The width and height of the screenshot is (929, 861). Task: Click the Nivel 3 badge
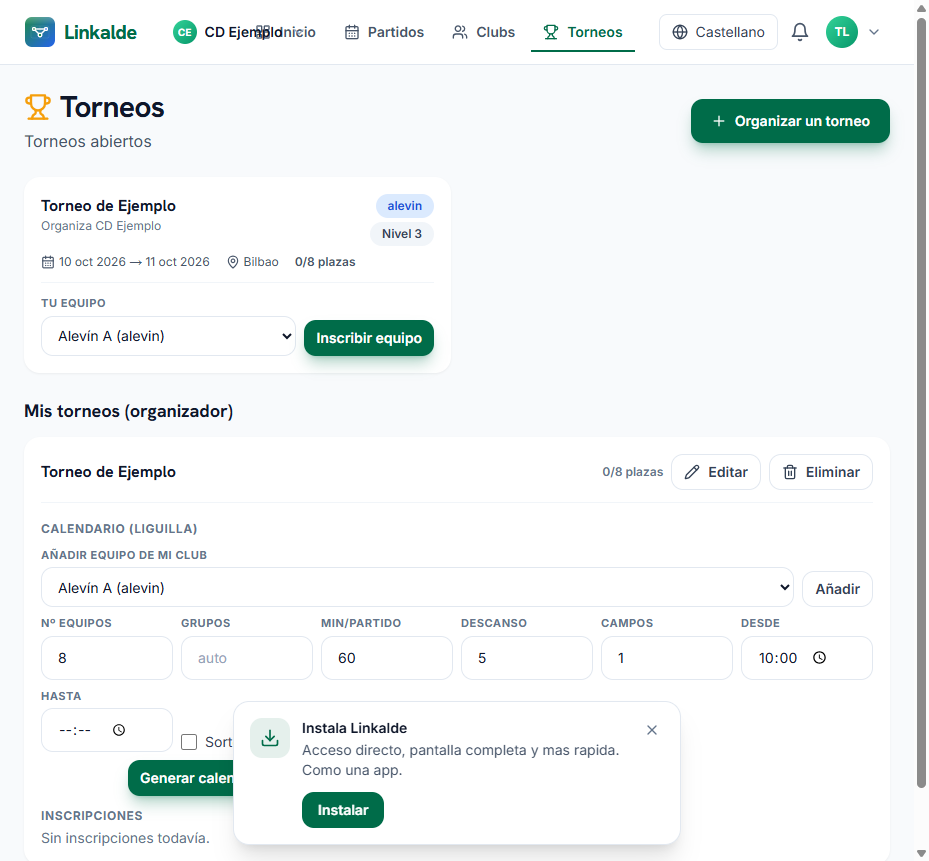[402, 233]
